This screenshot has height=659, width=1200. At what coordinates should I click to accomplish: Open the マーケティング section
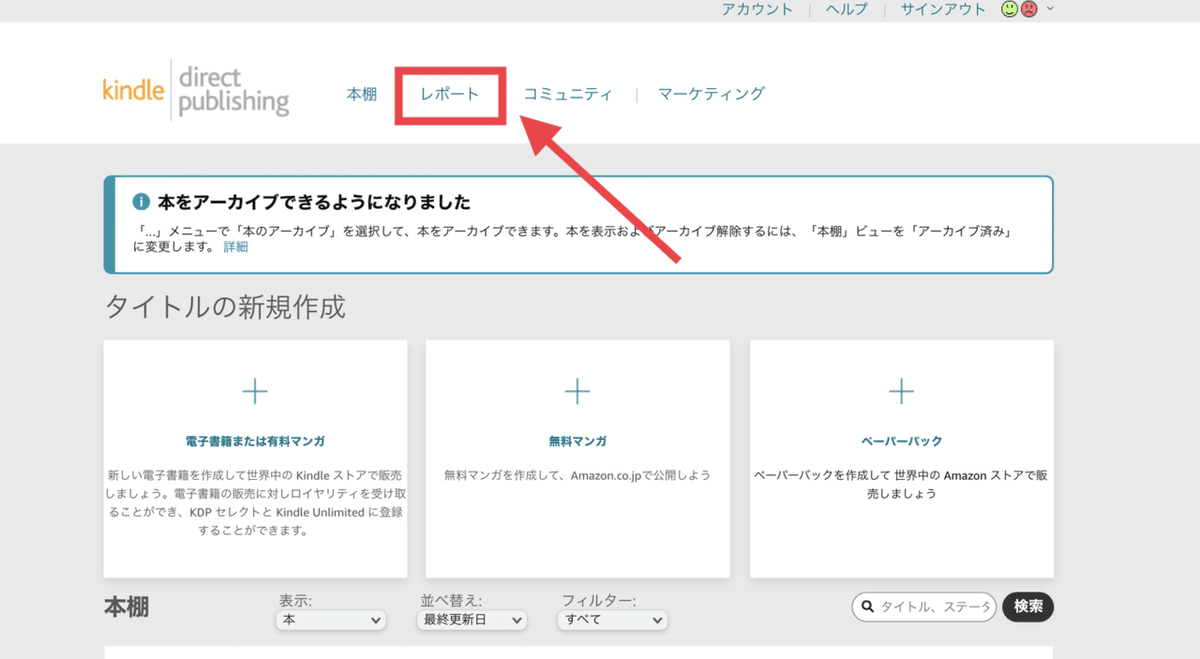pyautogui.click(x=710, y=93)
